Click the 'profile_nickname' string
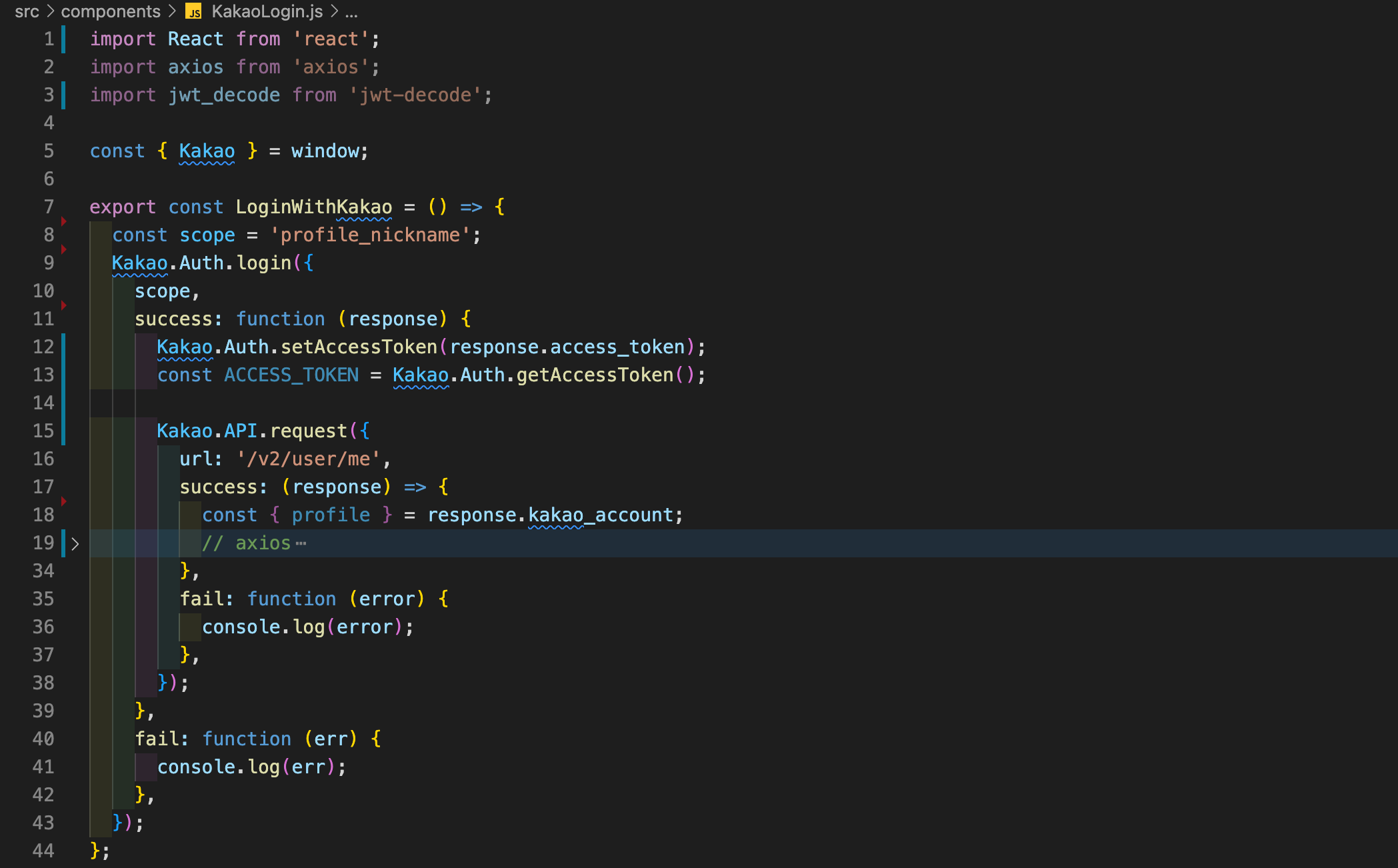Viewport: 1398px width, 868px height. coord(370,235)
